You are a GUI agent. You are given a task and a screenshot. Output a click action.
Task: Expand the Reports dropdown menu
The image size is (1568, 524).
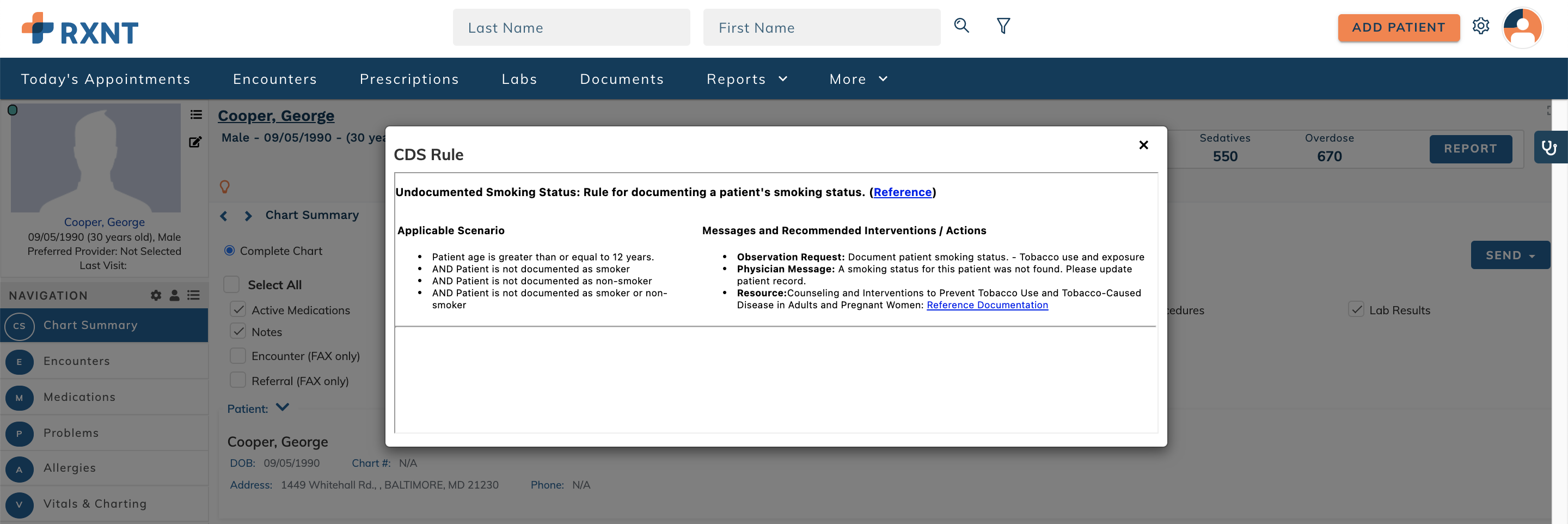pos(747,79)
